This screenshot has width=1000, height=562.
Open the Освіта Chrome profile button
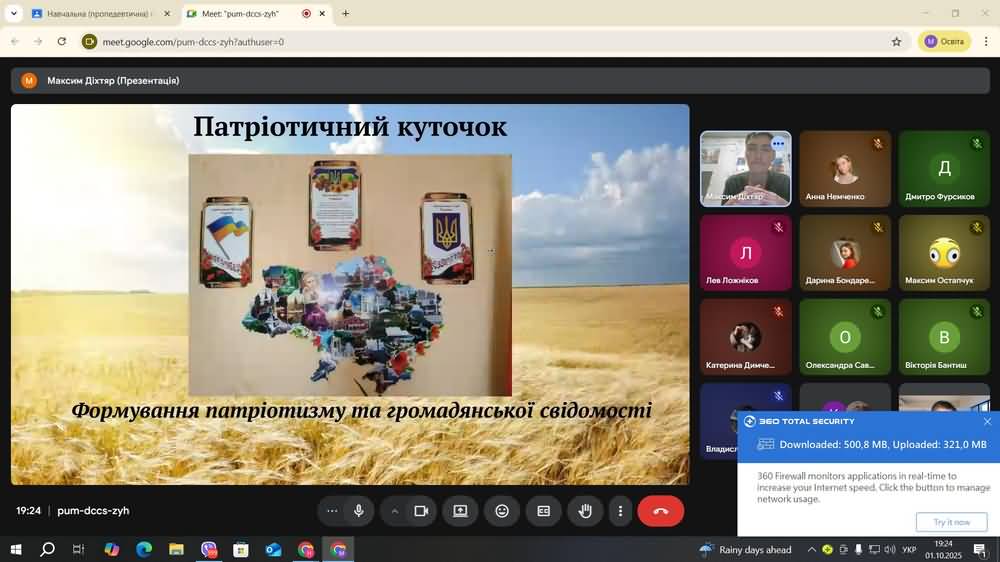944,42
